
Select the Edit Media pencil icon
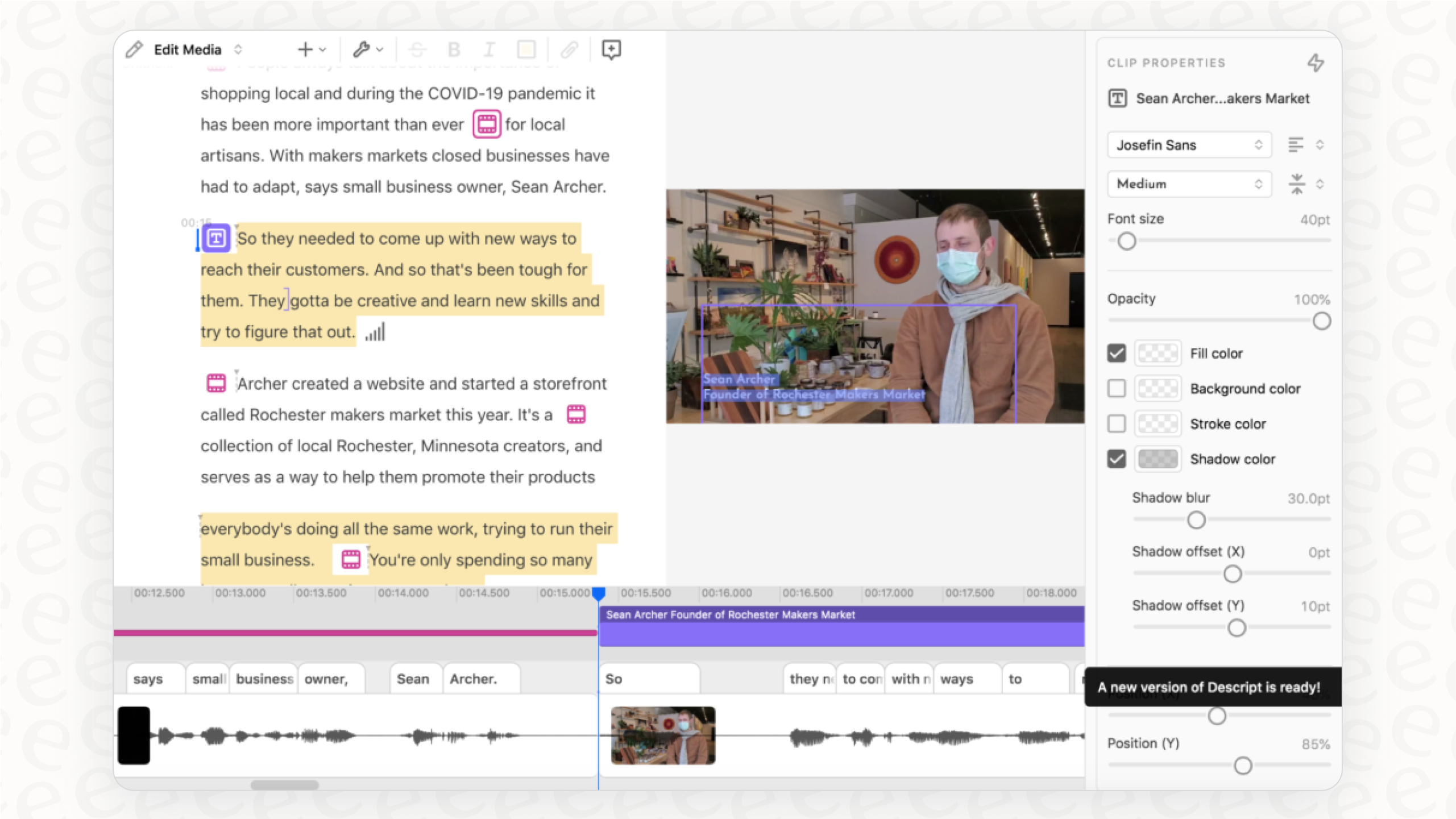135,49
